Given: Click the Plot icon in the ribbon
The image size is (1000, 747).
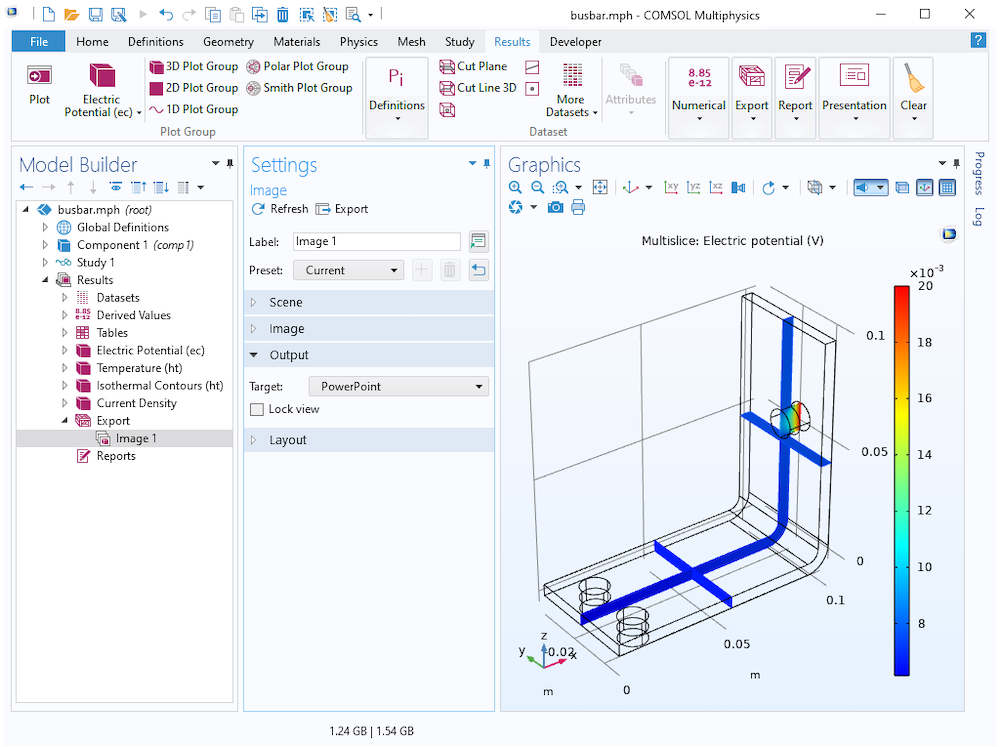Looking at the screenshot, I should (39, 86).
